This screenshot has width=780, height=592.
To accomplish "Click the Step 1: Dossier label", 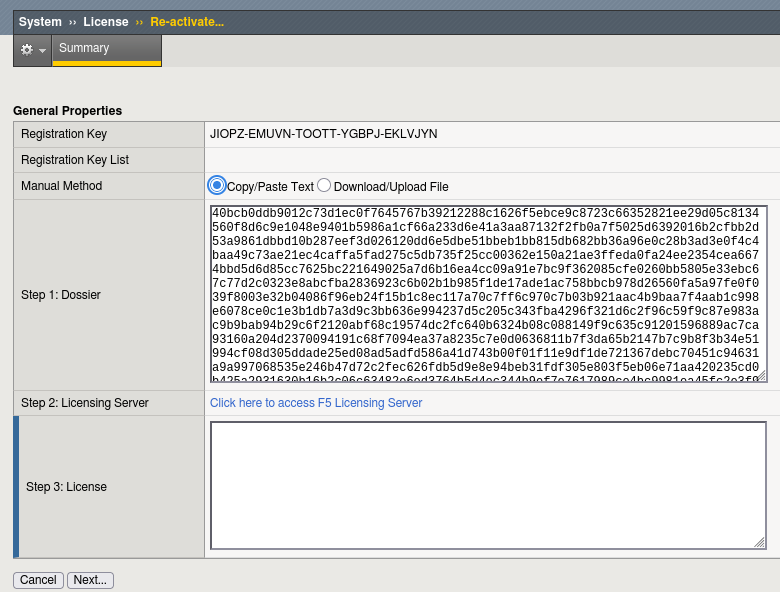I will (x=61, y=295).
